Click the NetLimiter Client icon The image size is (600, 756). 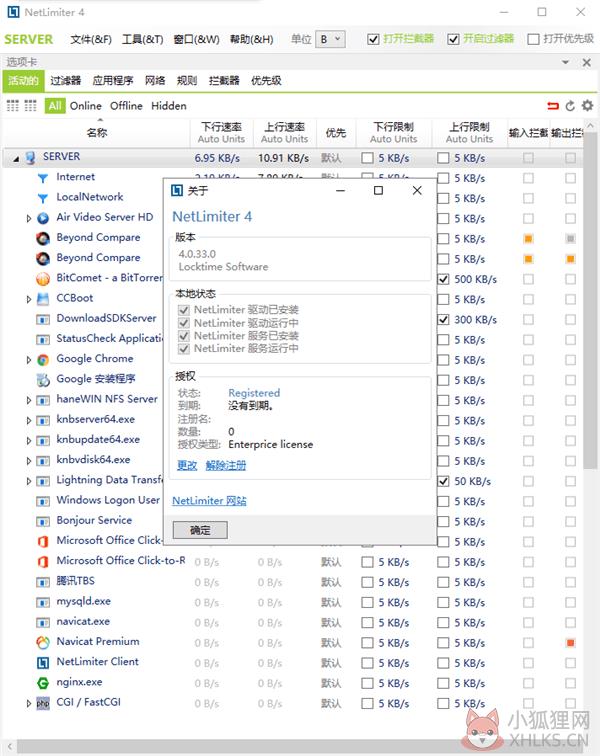[x=43, y=662]
